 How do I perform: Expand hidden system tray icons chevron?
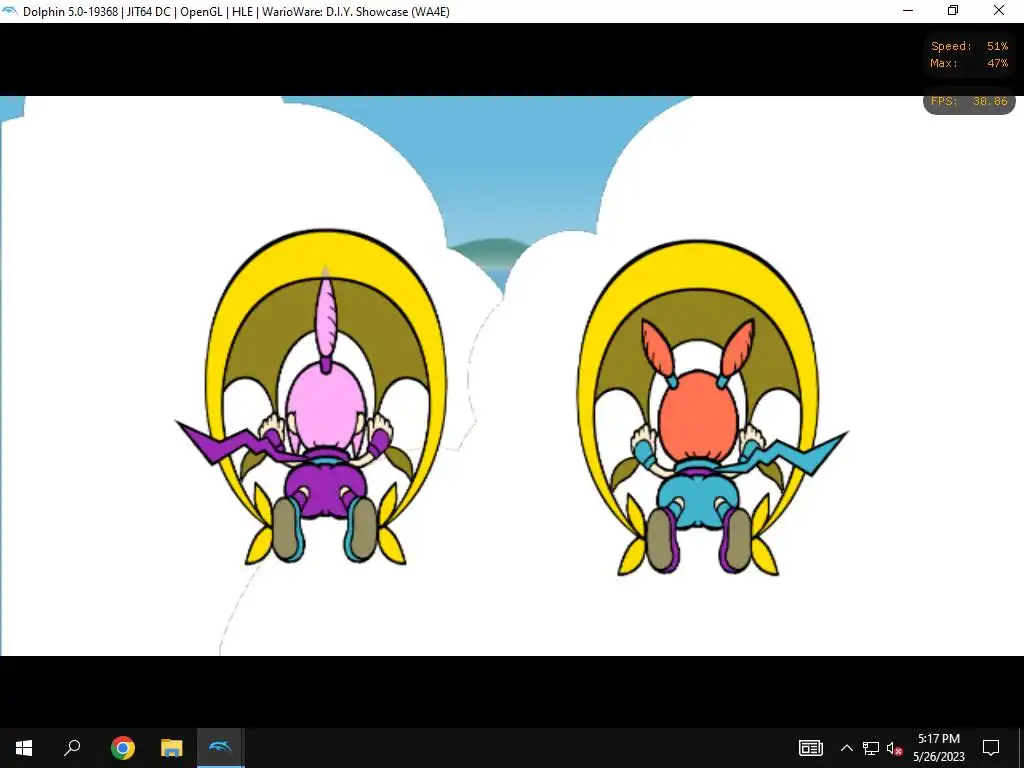[x=846, y=748]
